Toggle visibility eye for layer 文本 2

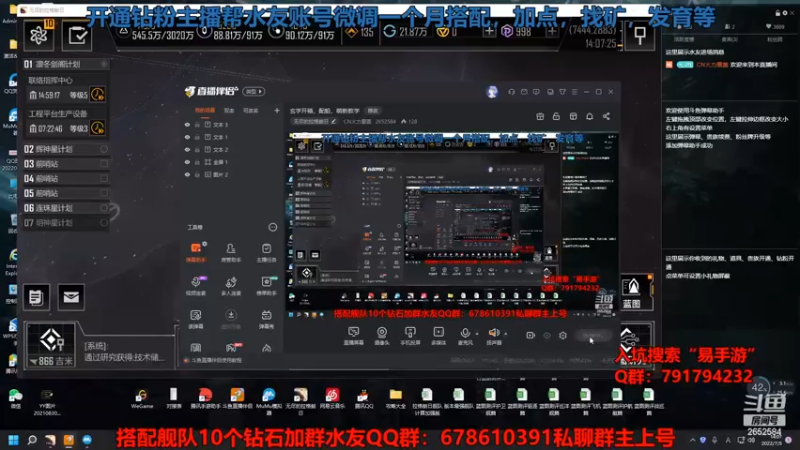click(187, 149)
